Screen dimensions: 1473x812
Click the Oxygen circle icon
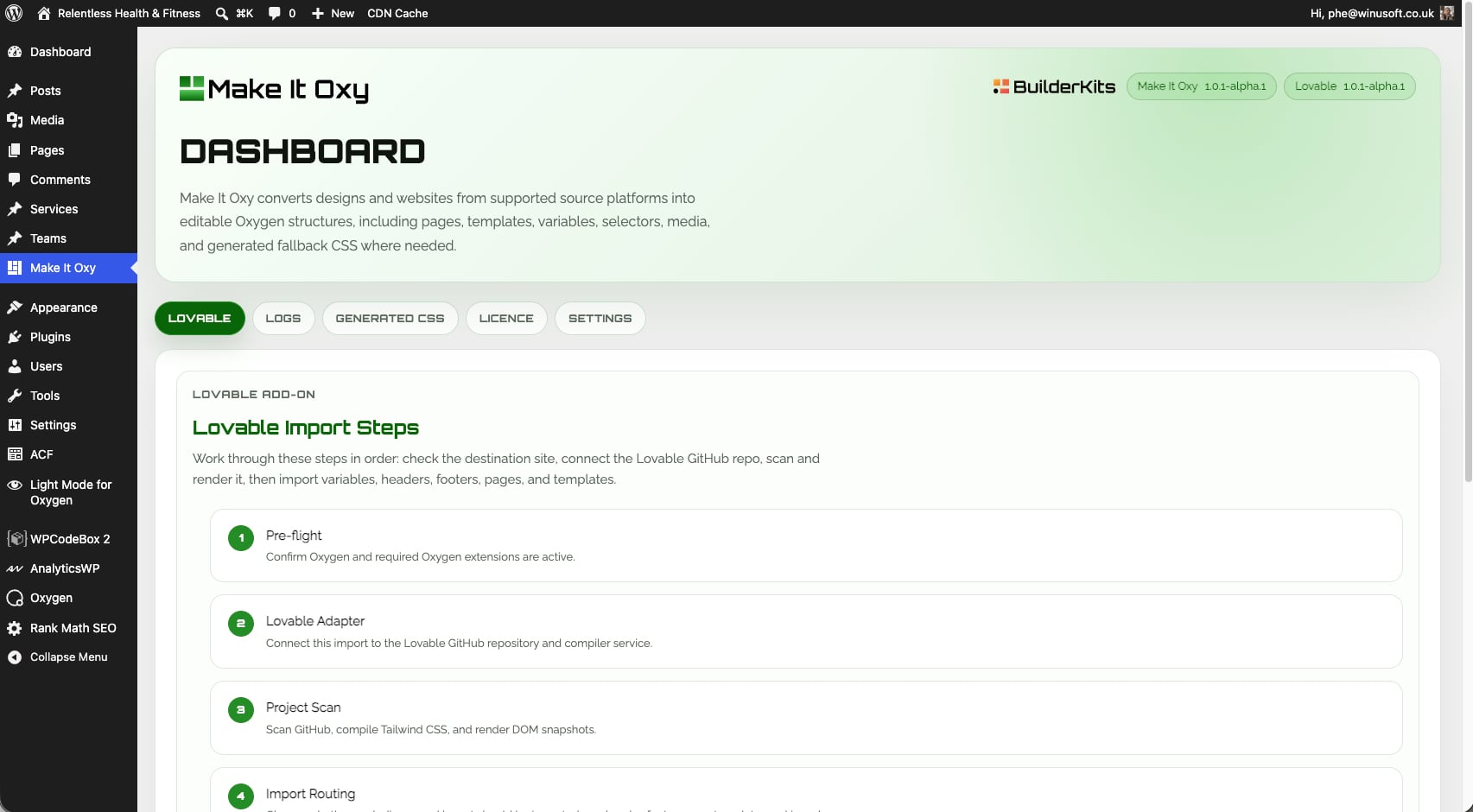pyautogui.click(x=15, y=598)
